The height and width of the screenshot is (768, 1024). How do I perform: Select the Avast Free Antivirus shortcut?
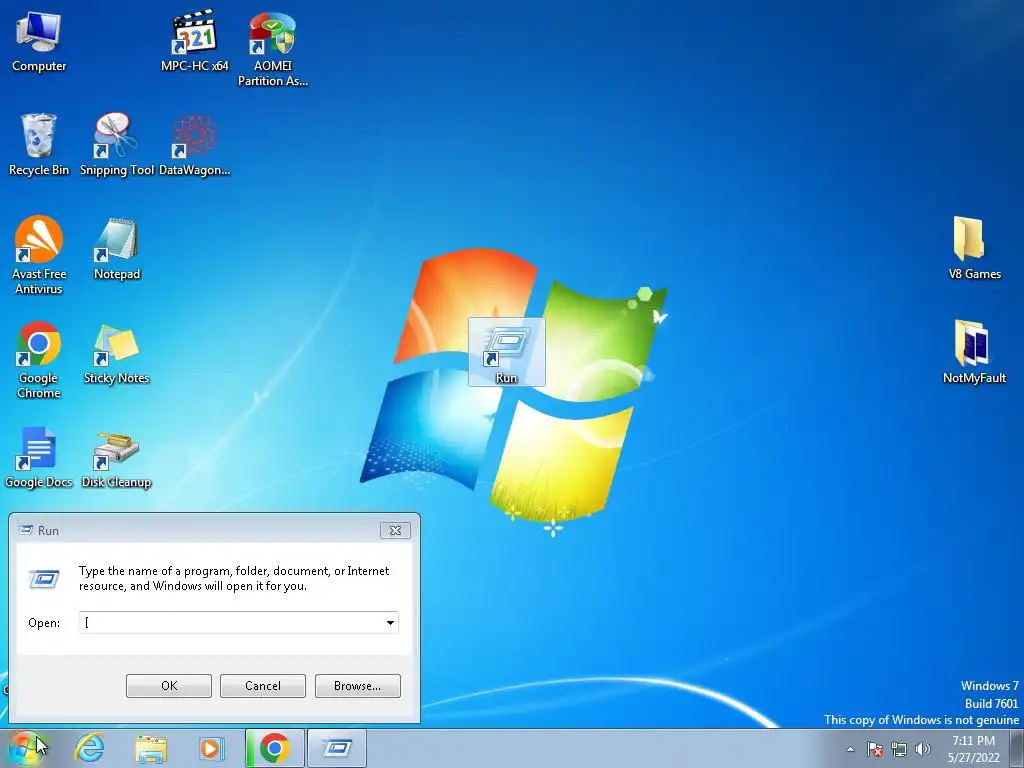39,255
